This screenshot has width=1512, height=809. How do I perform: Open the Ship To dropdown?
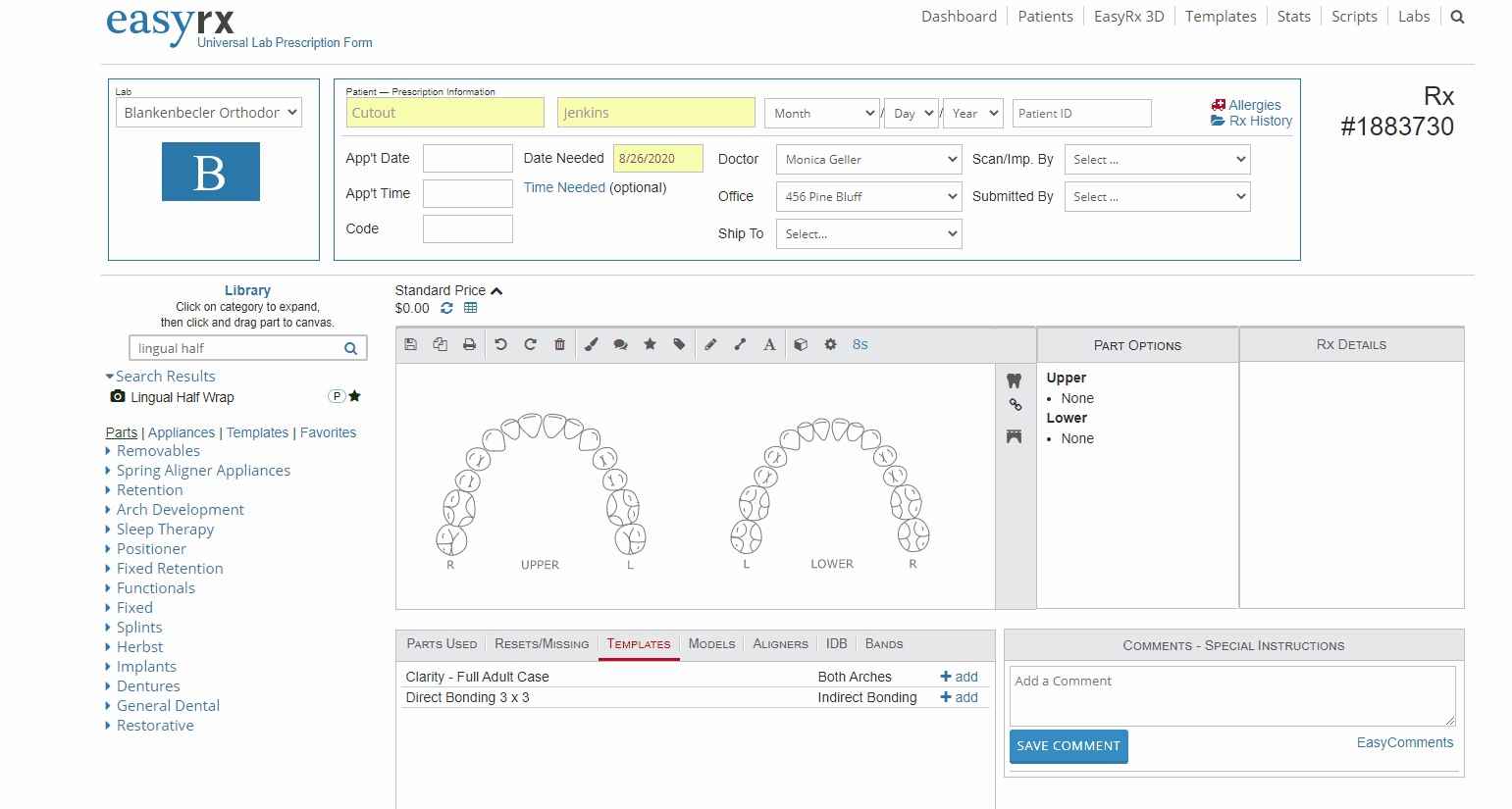[869, 233]
